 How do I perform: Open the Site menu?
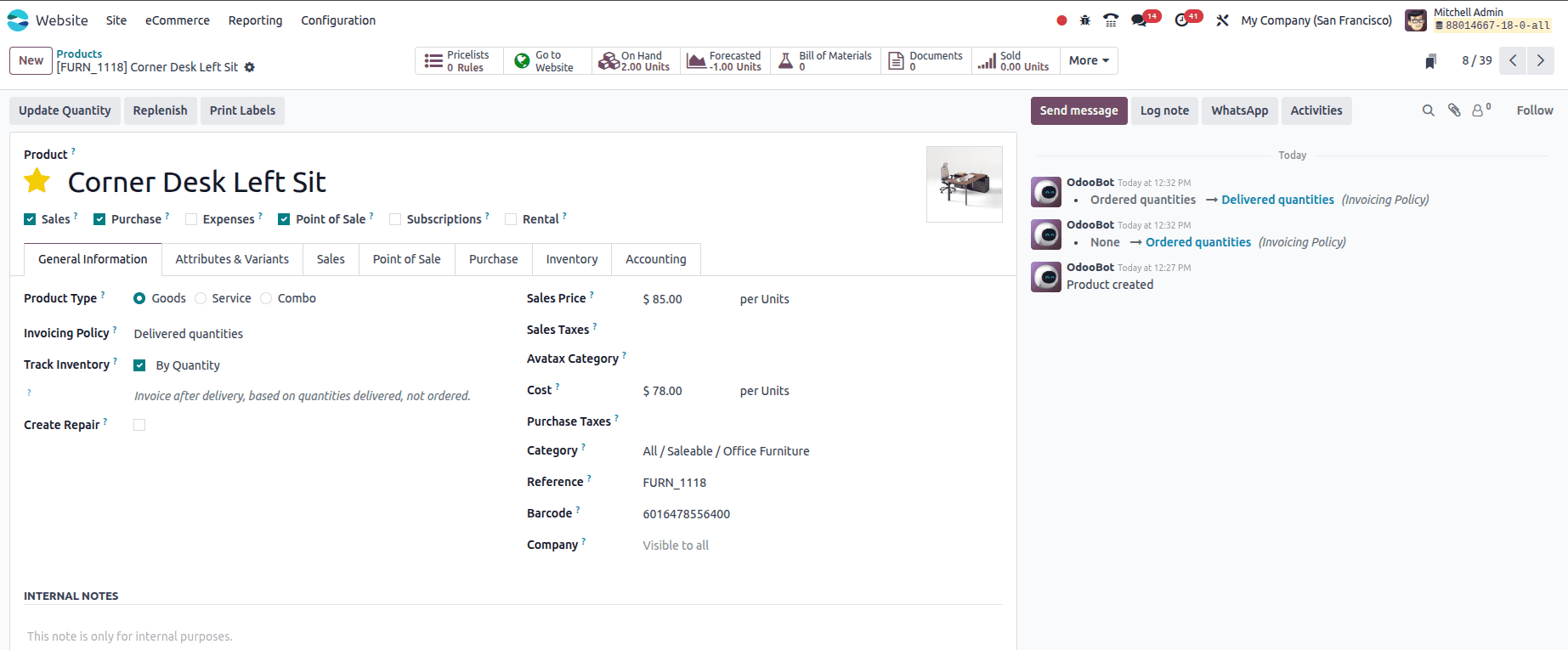pos(116,20)
